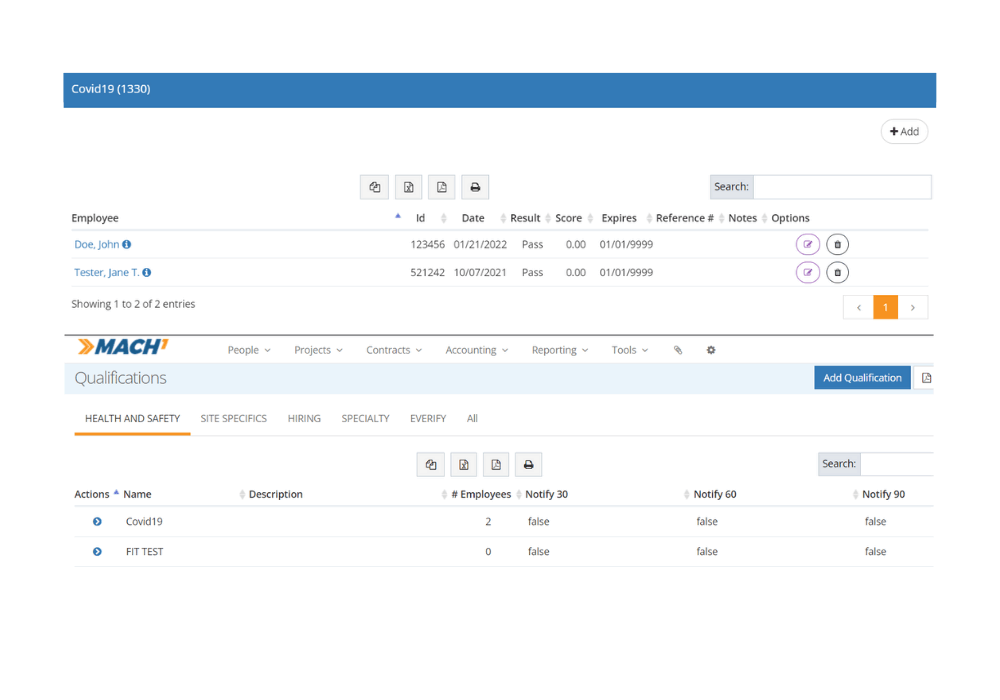The image size is (1000, 700).
Task: Copy the Qualifications table using the copy icon
Action: [x=431, y=464]
